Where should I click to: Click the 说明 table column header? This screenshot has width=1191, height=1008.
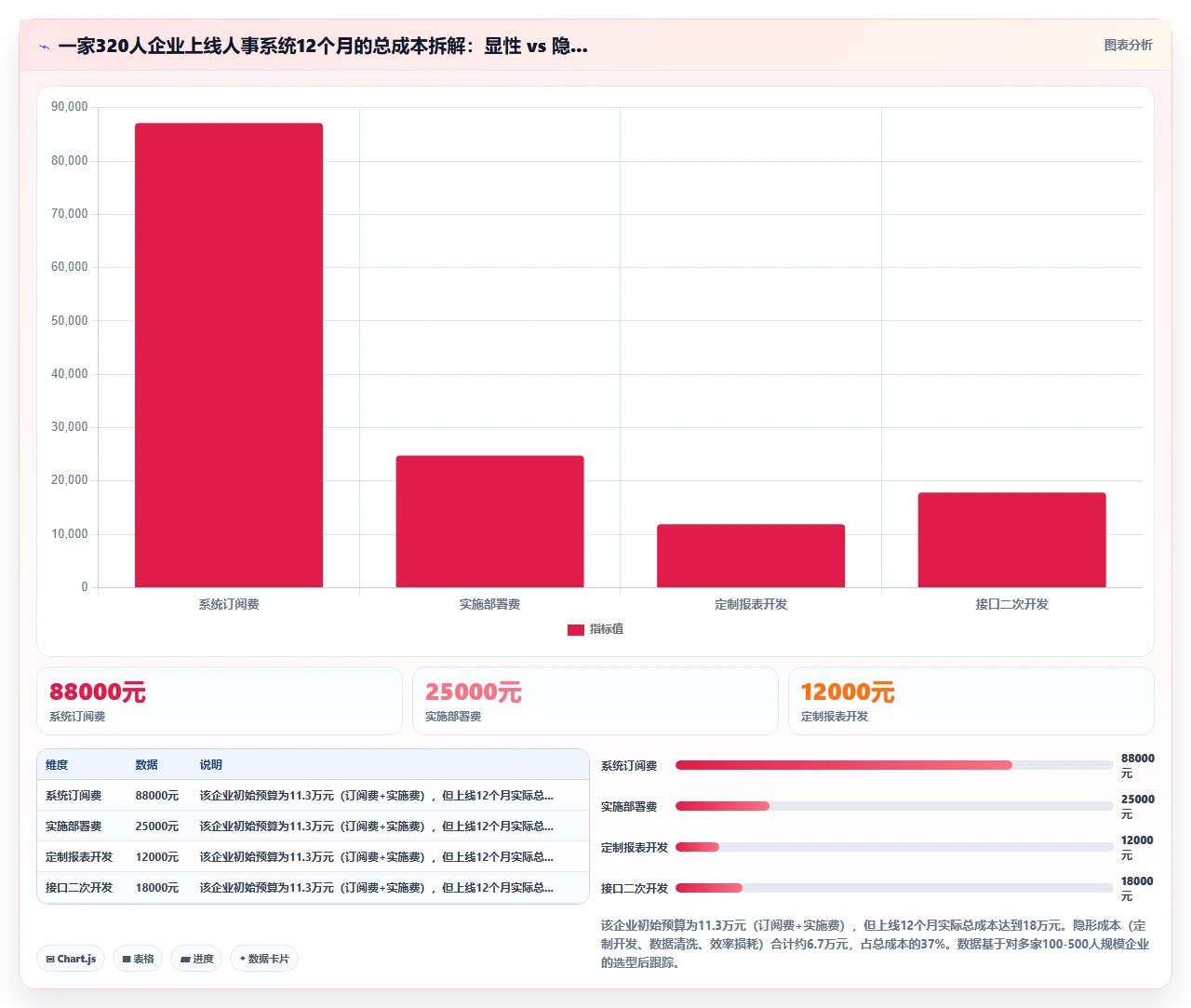210,765
